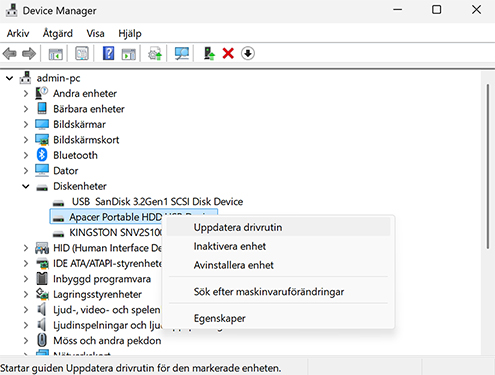Expand the Bluetooth node

[26, 155]
